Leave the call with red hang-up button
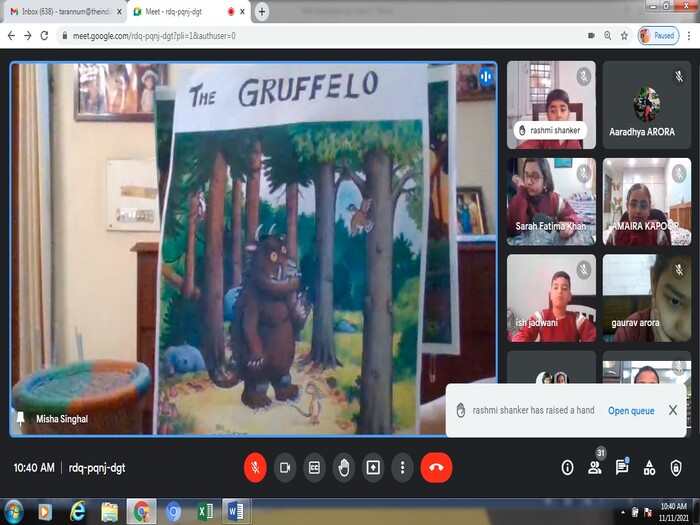The height and width of the screenshot is (525, 700). [436, 467]
